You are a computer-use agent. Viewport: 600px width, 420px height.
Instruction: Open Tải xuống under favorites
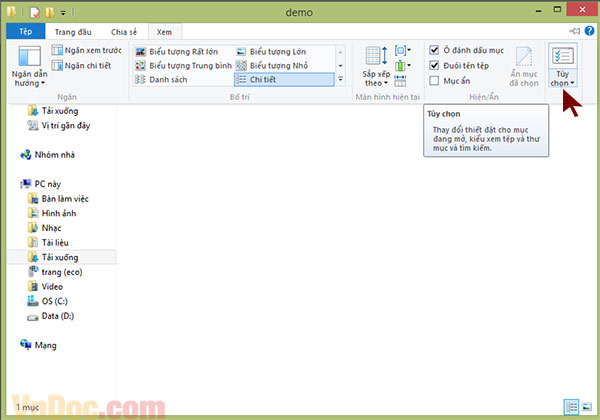pyautogui.click(x=54, y=111)
